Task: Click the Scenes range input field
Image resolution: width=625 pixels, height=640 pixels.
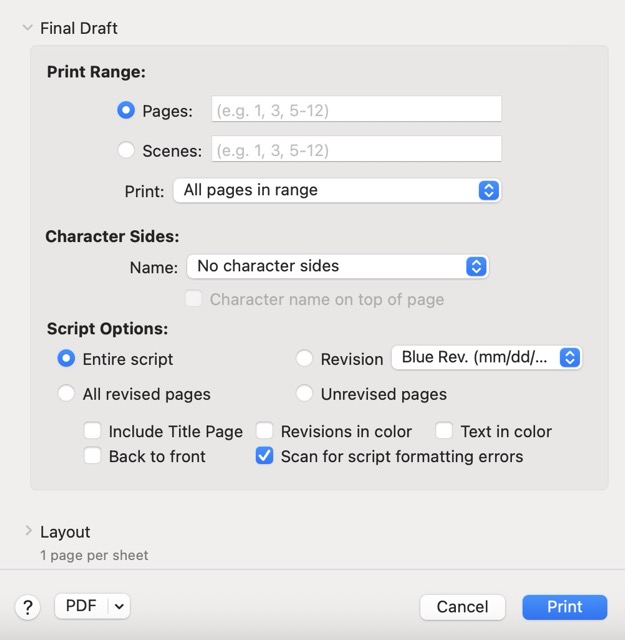Action: tap(356, 150)
